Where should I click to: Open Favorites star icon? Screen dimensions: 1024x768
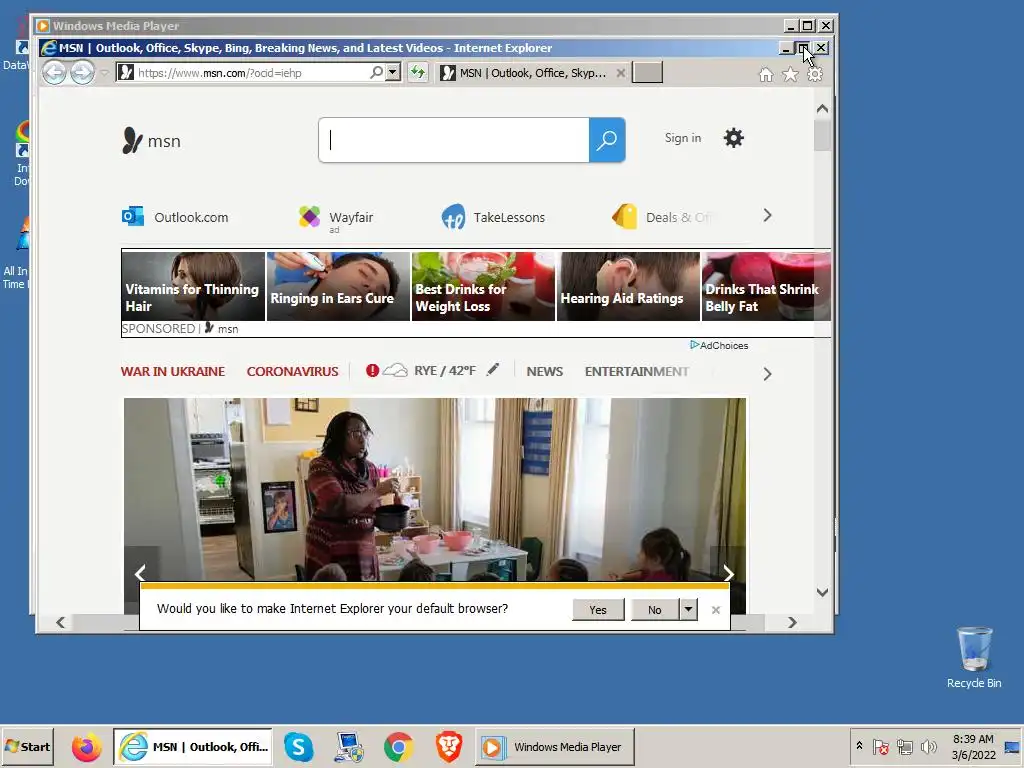point(790,74)
